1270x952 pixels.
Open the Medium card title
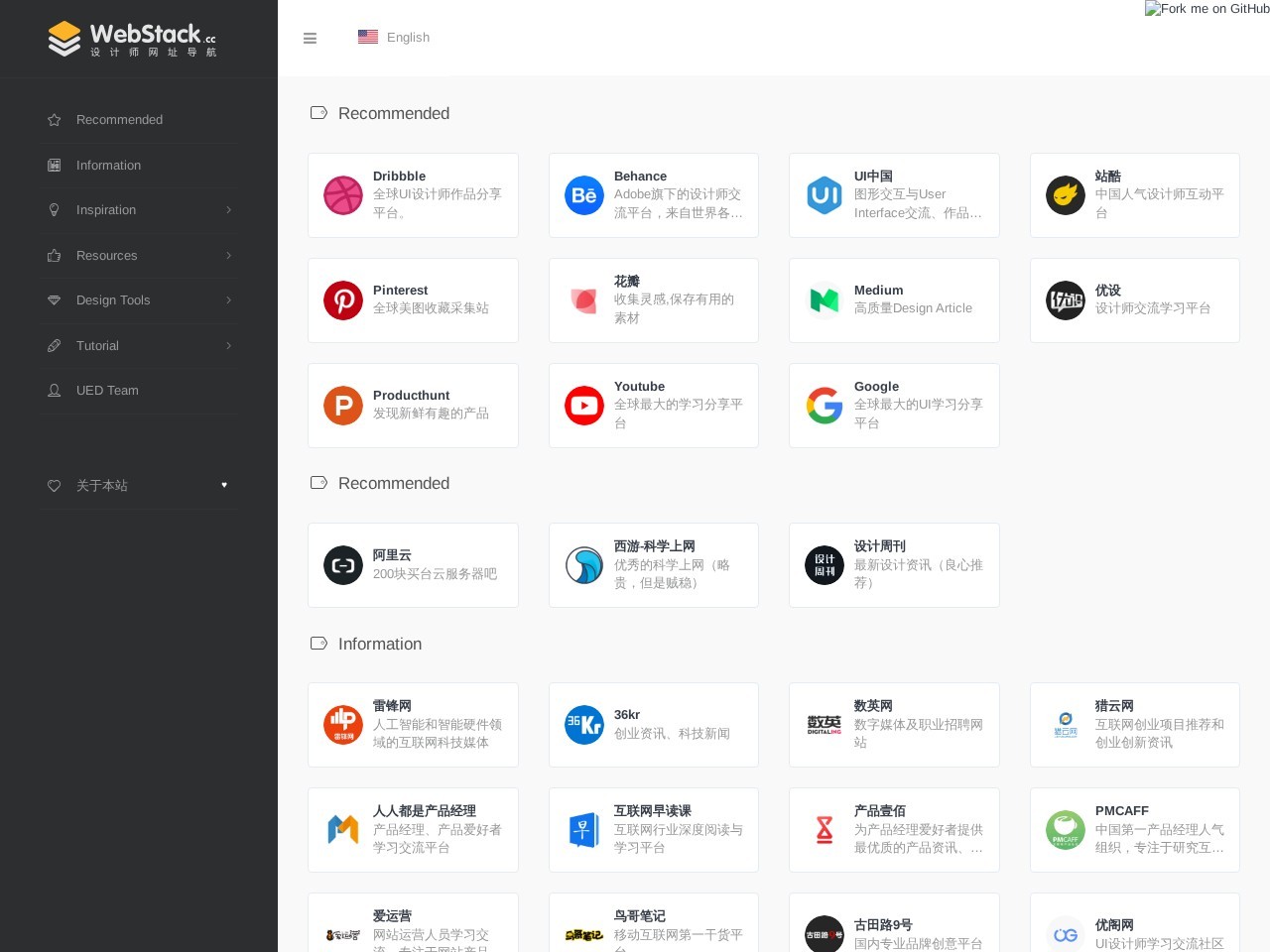pyautogui.click(x=878, y=291)
